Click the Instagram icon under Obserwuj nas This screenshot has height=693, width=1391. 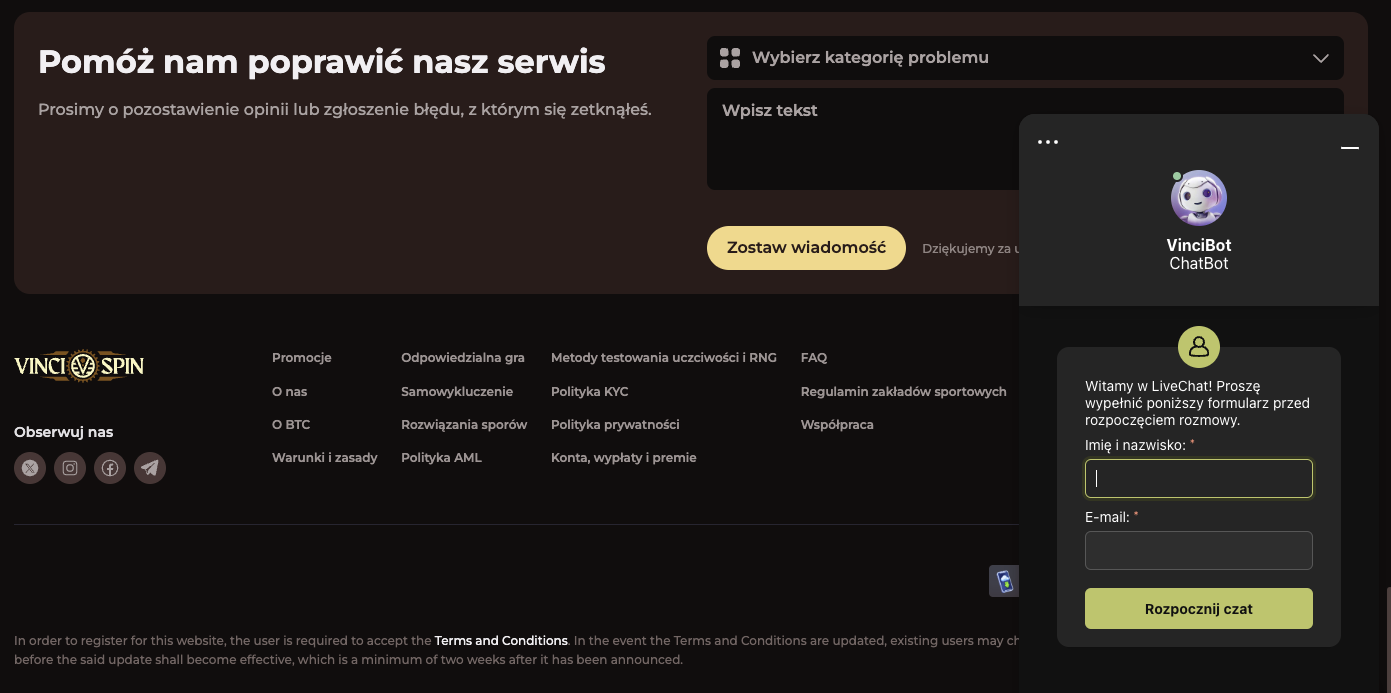coord(69,467)
